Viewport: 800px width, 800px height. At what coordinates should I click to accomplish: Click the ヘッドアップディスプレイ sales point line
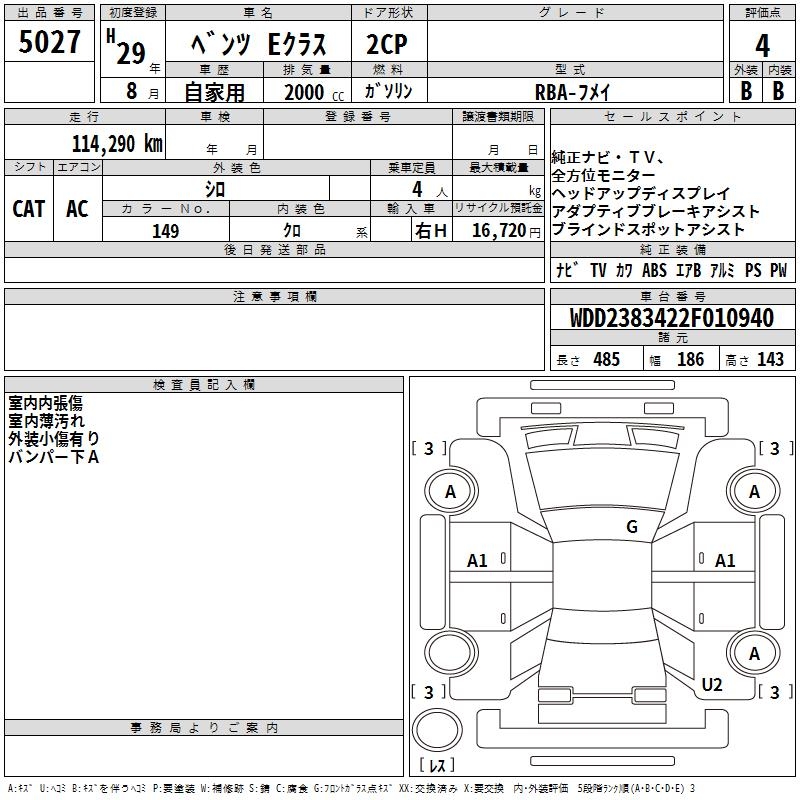tap(641, 193)
